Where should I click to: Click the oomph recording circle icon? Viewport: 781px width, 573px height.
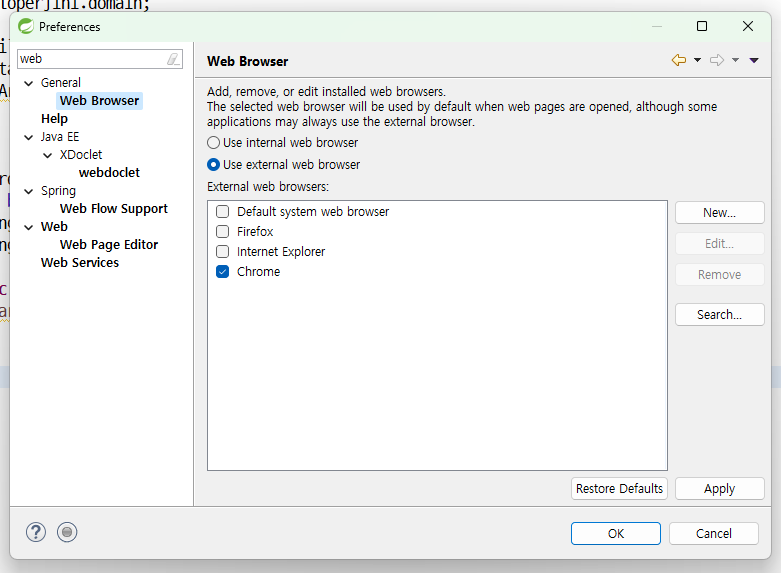click(x=67, y=532)
